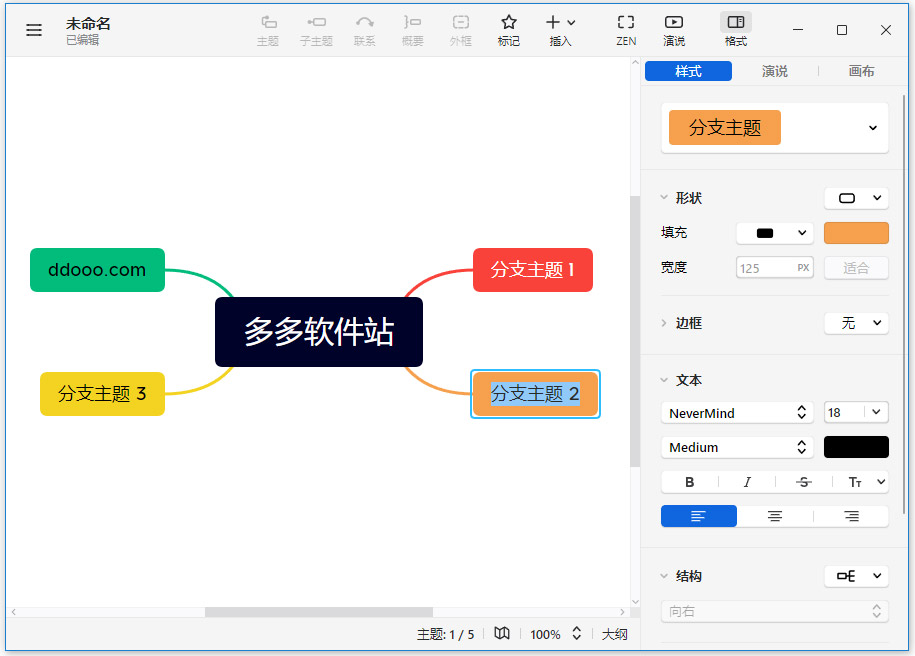Switch to the 画布 tab
Image resolution: width=915 pixels, height=656 pixels.
click(x=861, y=71)
